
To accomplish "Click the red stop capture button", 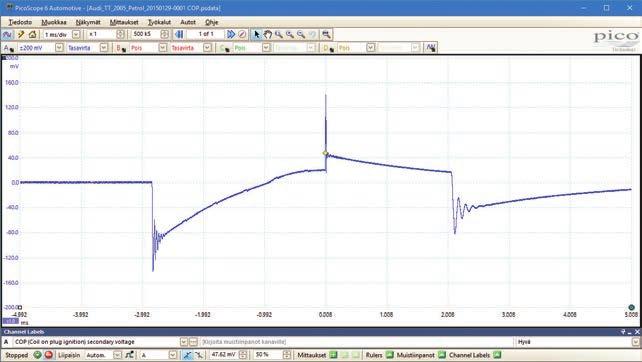I will pos(48,355).
